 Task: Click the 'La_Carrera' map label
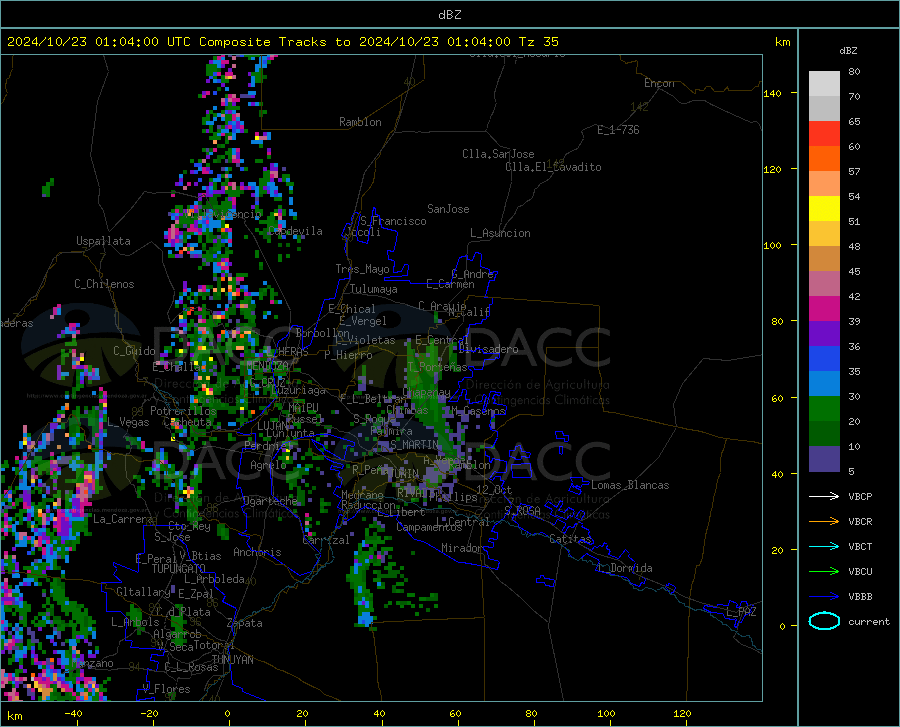click(123, 519)
